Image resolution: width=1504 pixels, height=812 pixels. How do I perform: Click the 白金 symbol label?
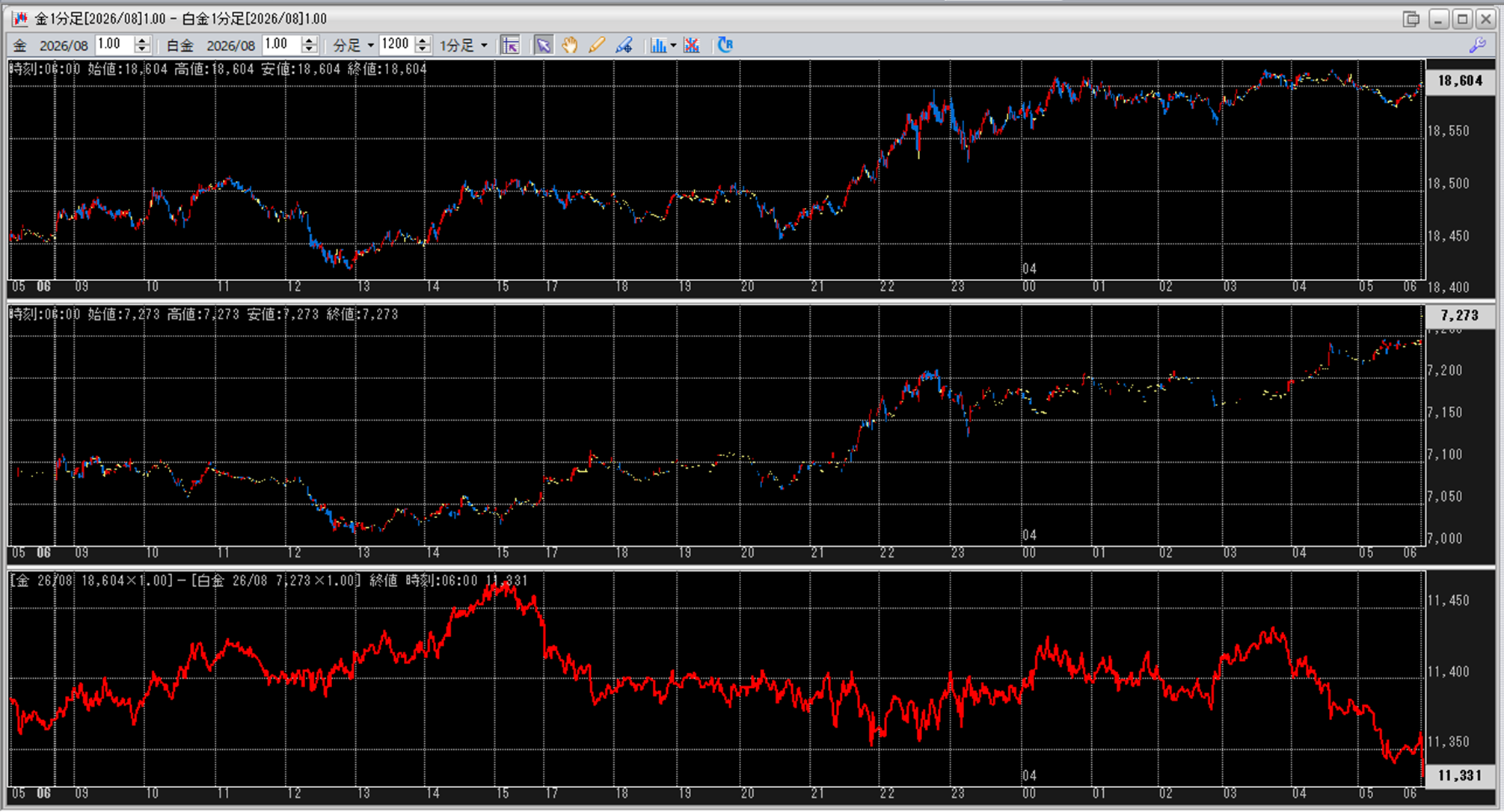tap(179, 46)
